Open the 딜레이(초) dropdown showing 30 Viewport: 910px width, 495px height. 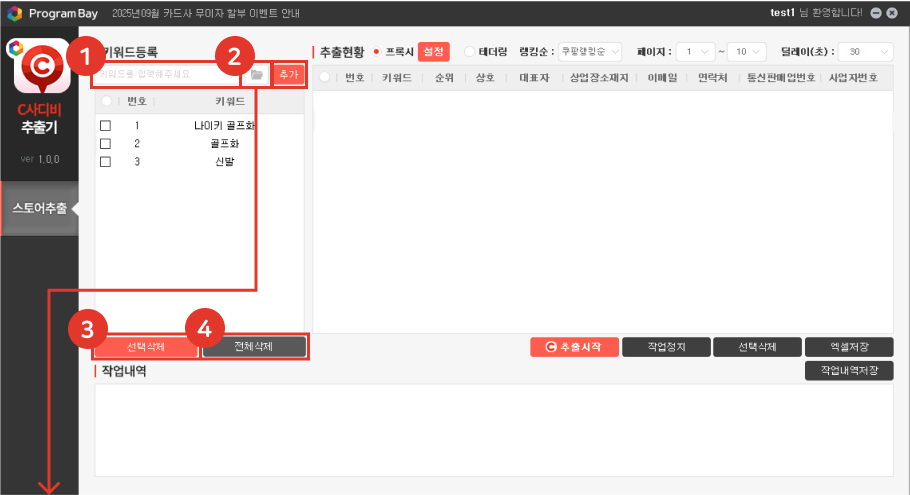tap(866, 52)
